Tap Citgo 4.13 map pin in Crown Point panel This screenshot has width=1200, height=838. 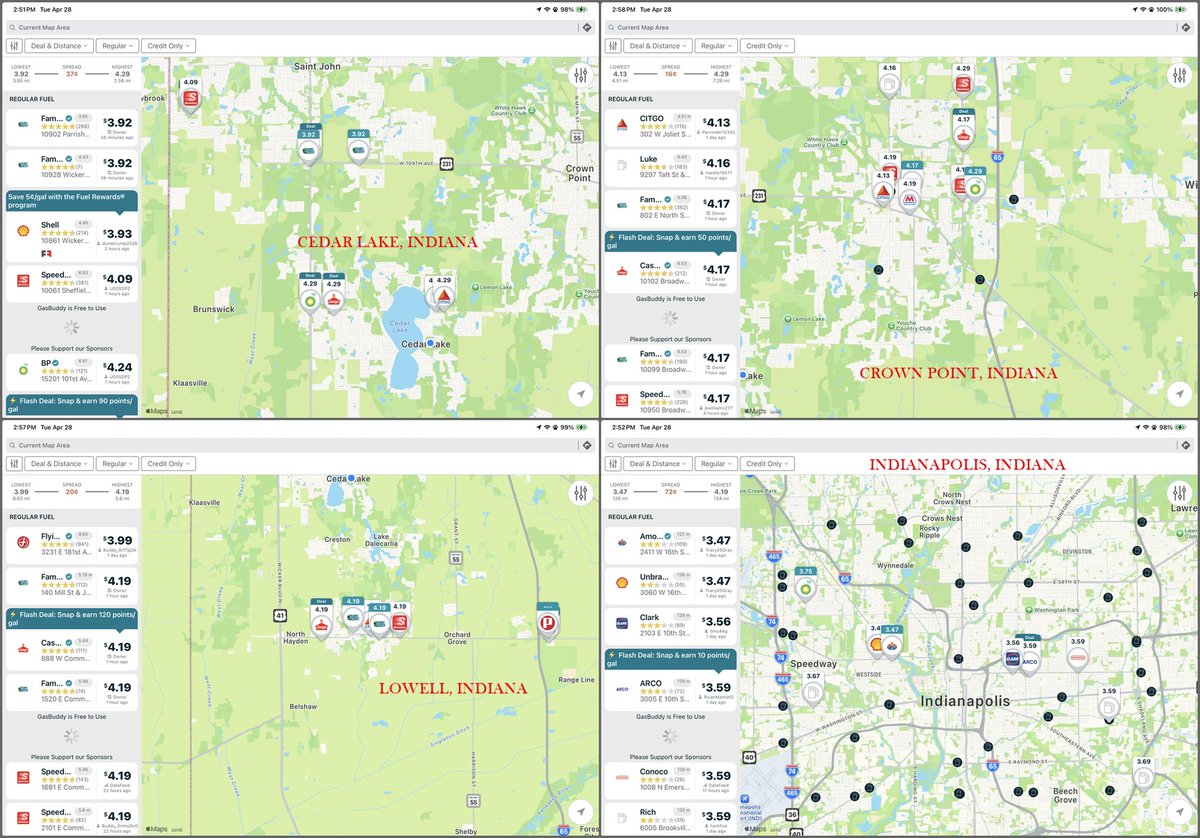(x=883, y=190)
